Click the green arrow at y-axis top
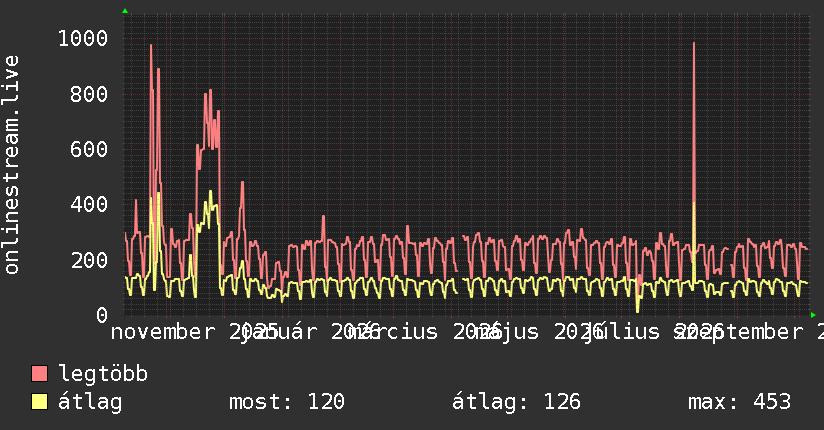This screenshot has height=430, width=824. (125, 11)
